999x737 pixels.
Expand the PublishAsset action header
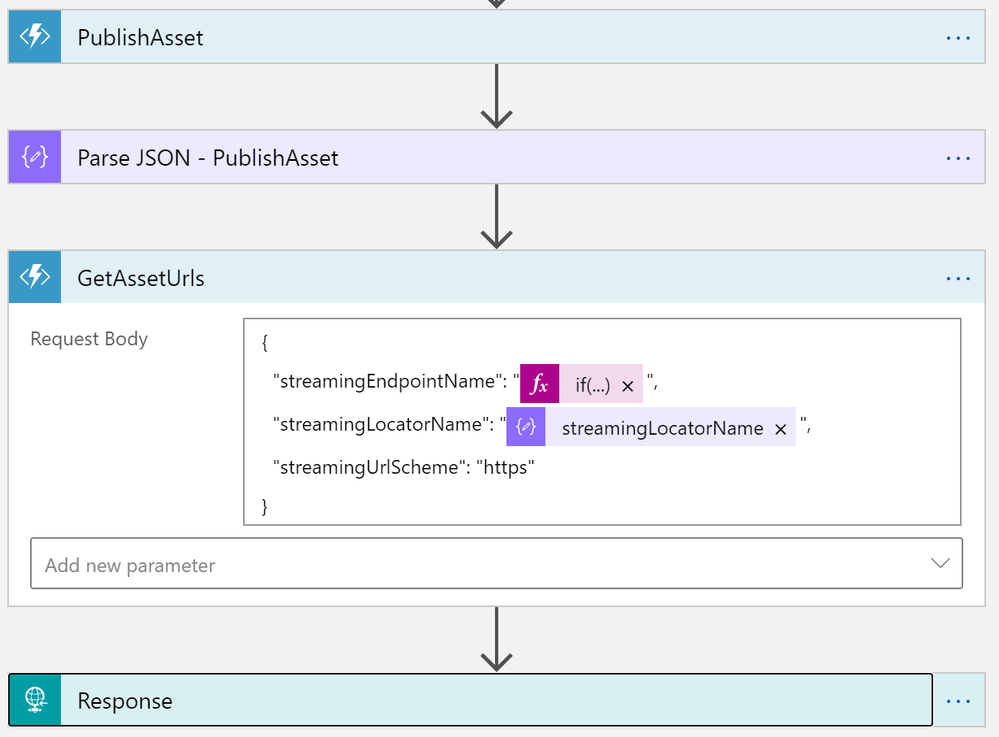point(497,36)
